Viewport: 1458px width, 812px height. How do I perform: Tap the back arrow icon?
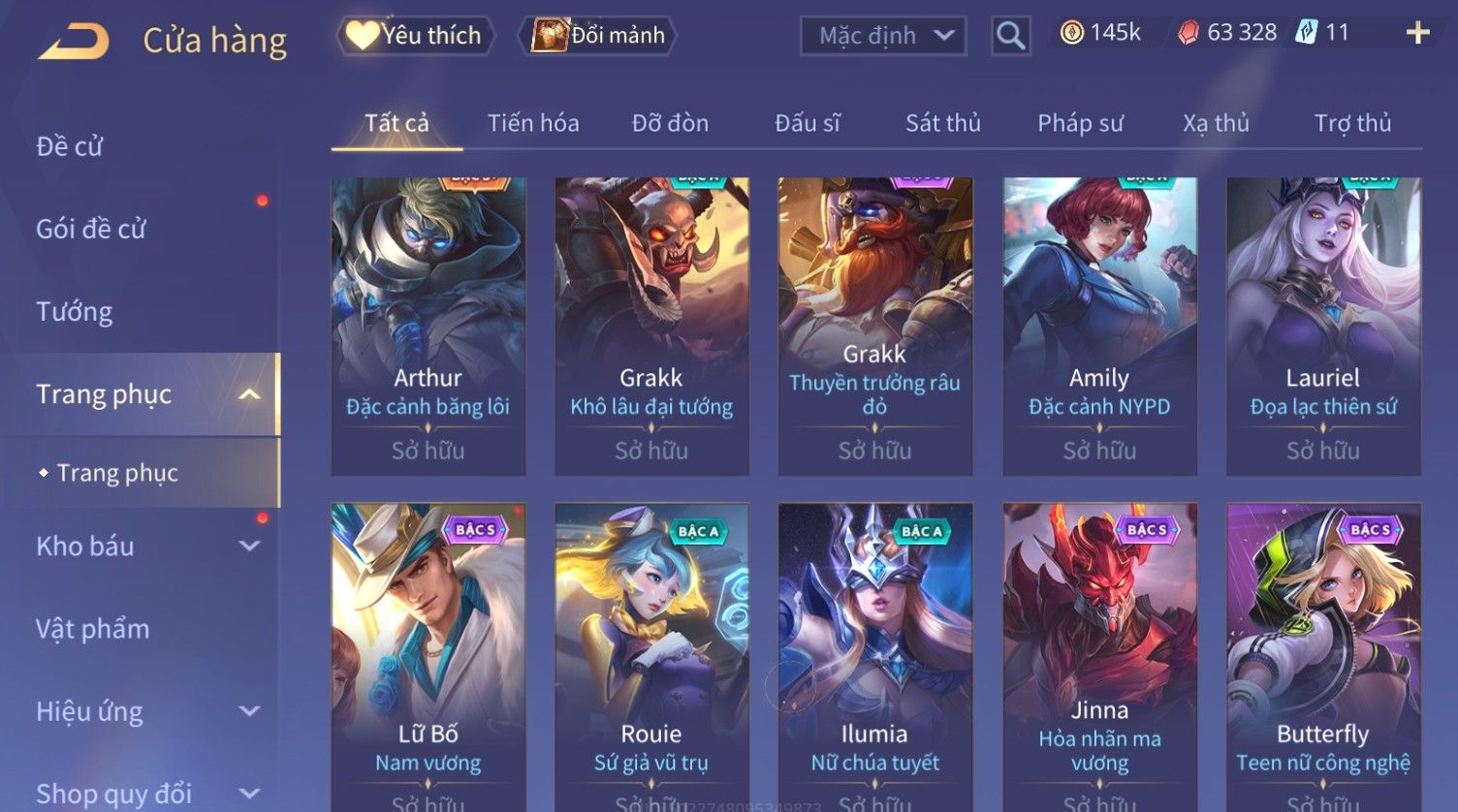click(x=73, y=42)
